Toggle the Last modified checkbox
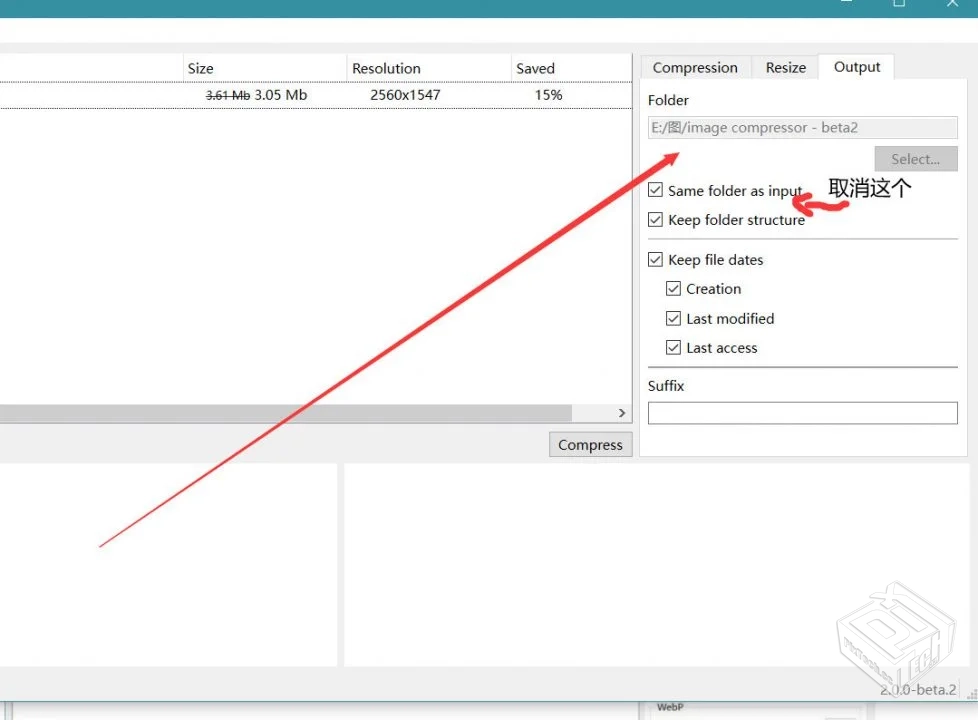The image size is (978, 720). tap(674, 319)
